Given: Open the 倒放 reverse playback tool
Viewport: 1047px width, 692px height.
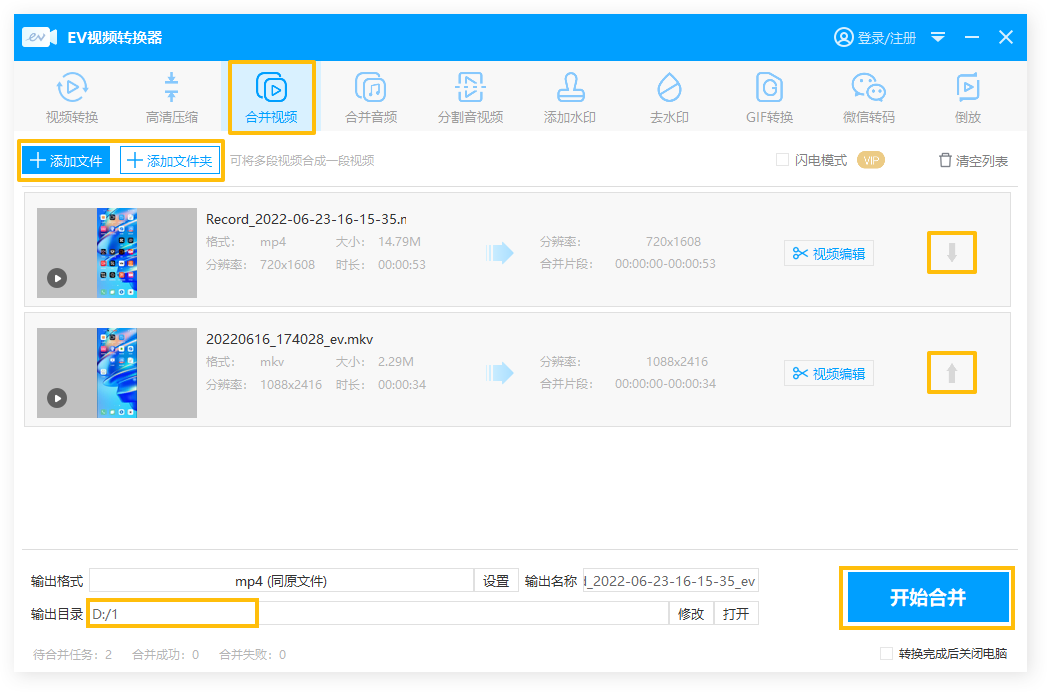Looking at the screenshot, I should (x=968, y=98).
